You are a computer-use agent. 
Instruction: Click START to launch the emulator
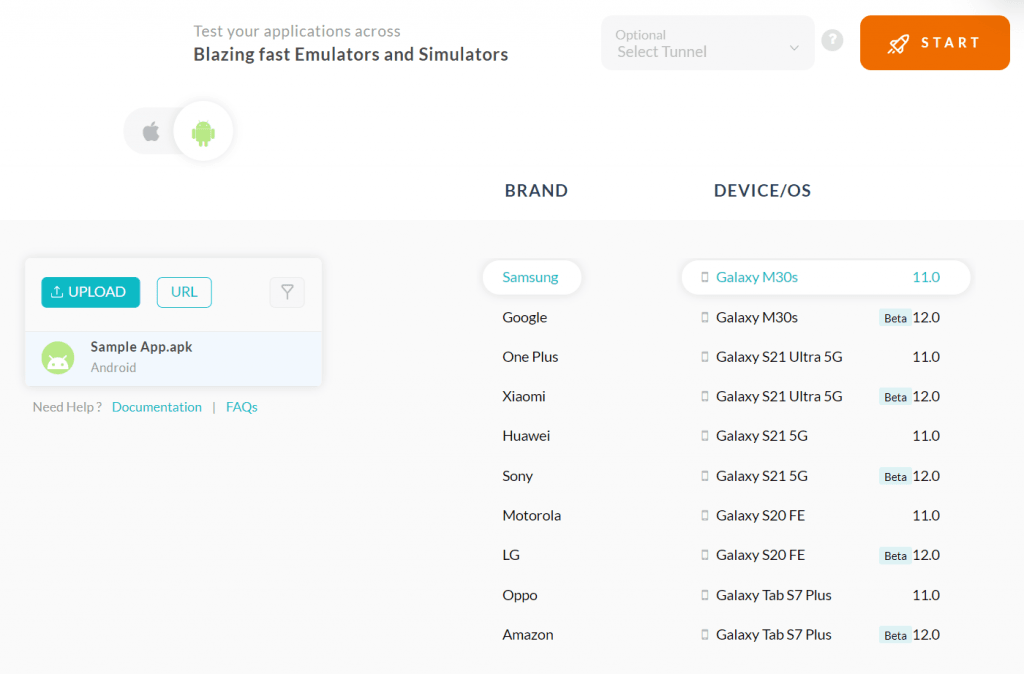(935, 42)
